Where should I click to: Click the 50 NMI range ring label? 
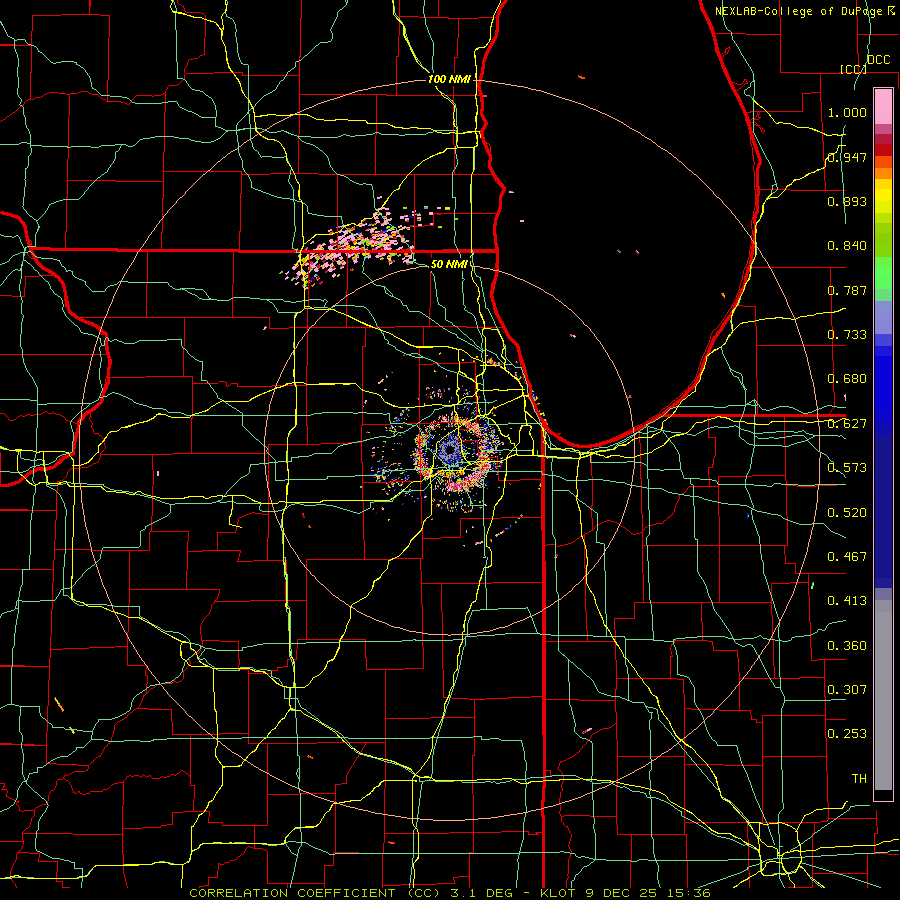(x=449, y=264)
